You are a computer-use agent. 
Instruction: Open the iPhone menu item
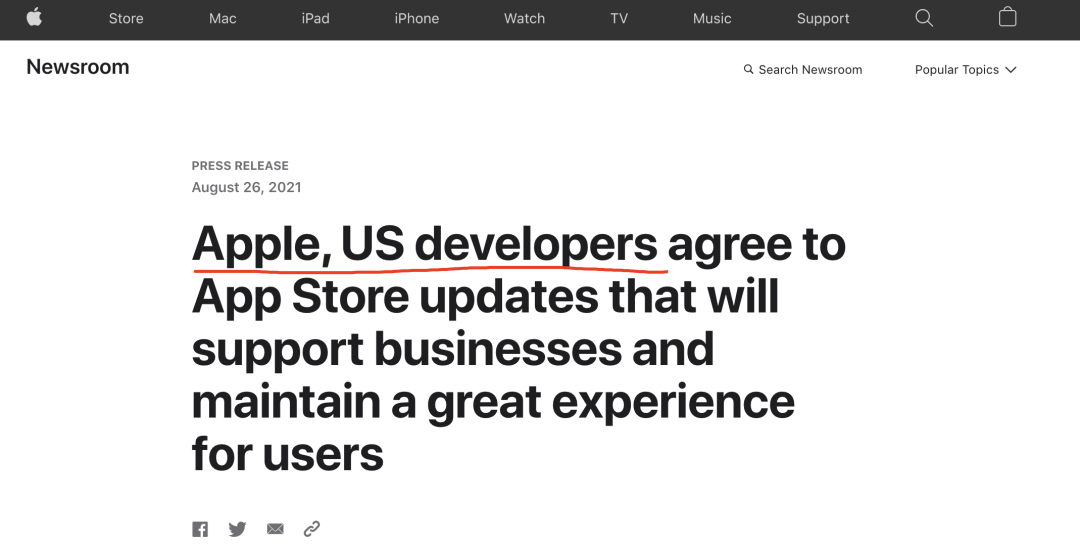click(417, 19)
